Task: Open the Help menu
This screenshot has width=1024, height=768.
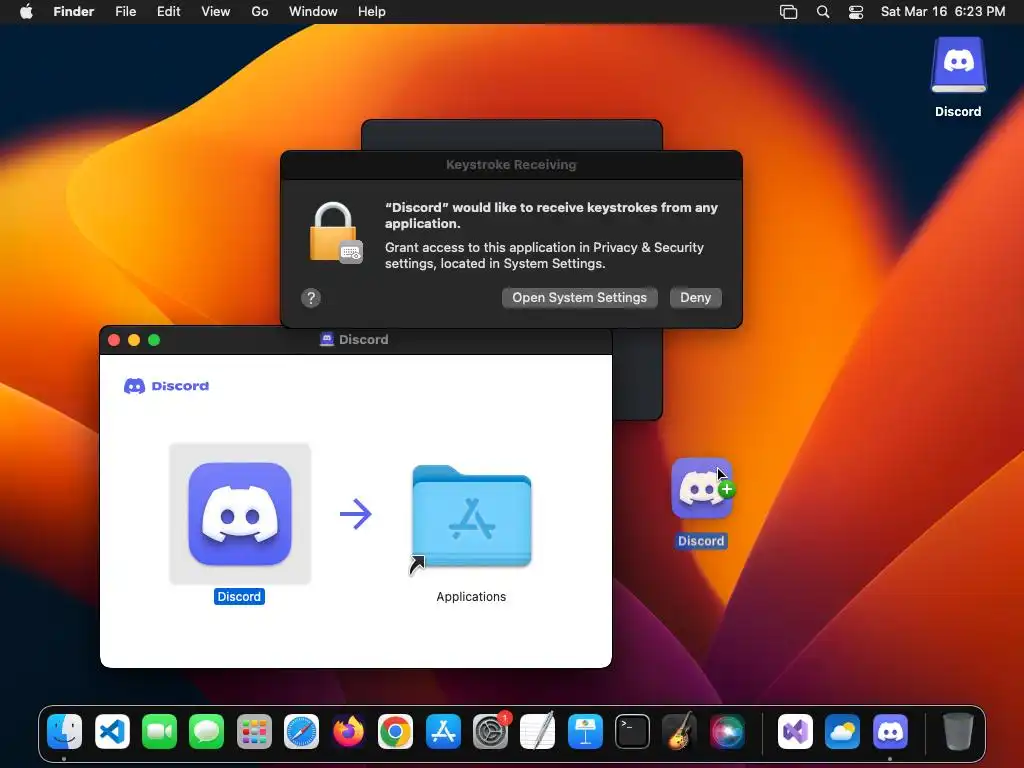Action: [x=372, y=12]
